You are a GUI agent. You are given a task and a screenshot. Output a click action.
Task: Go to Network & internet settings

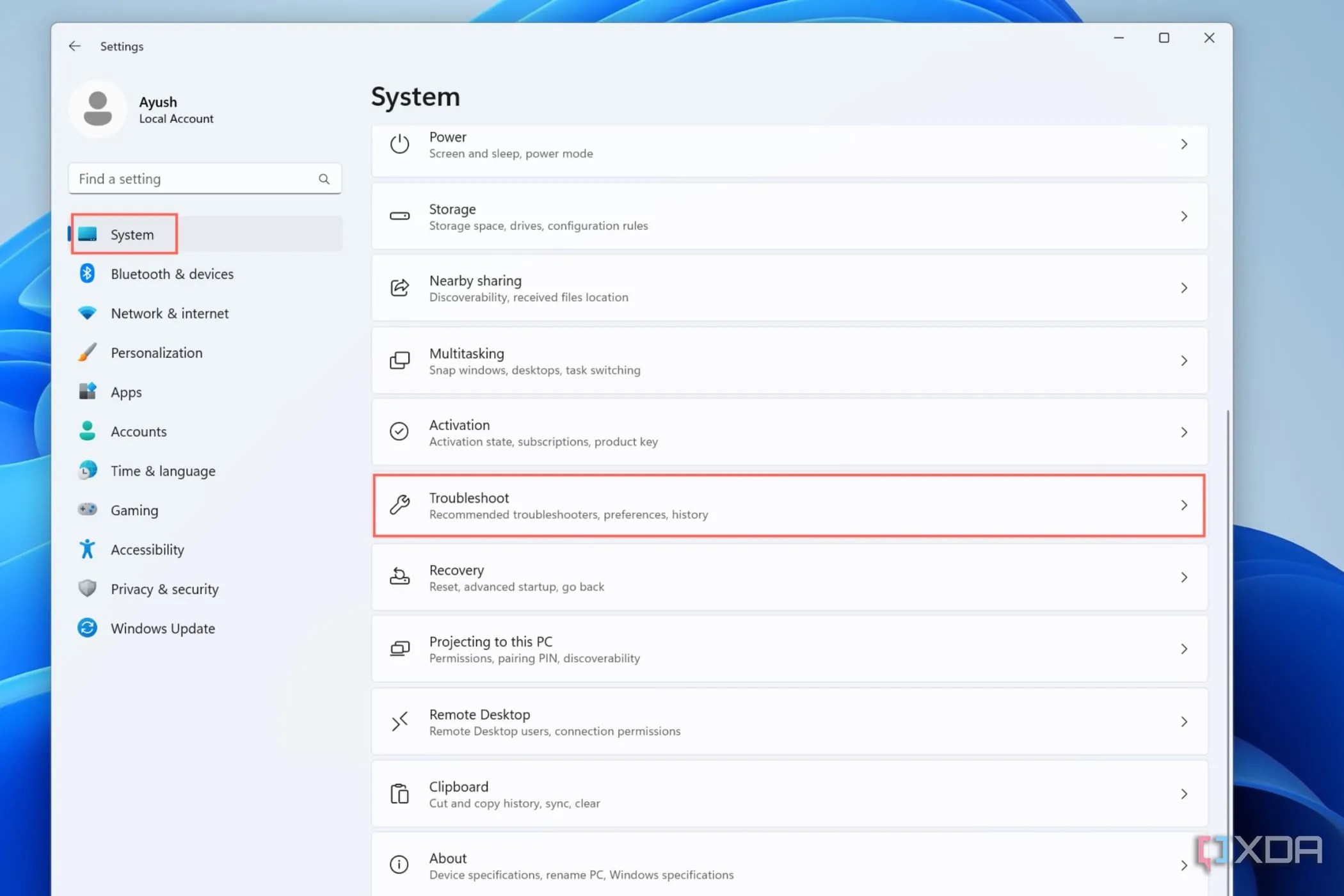click(x=205, y=313)
